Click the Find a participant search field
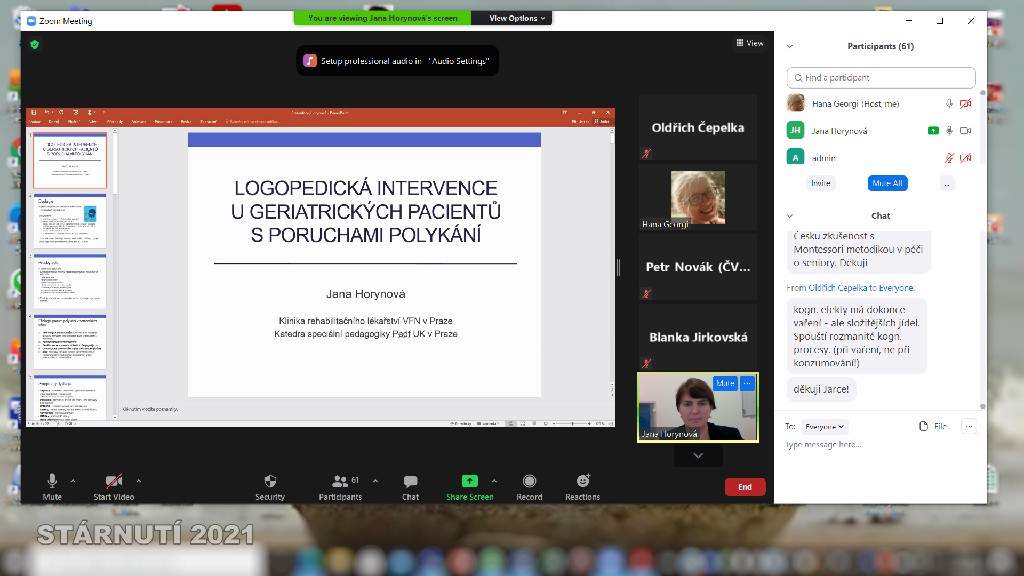1024x576 pixels. pyautogui.click(x=880, y=78)
